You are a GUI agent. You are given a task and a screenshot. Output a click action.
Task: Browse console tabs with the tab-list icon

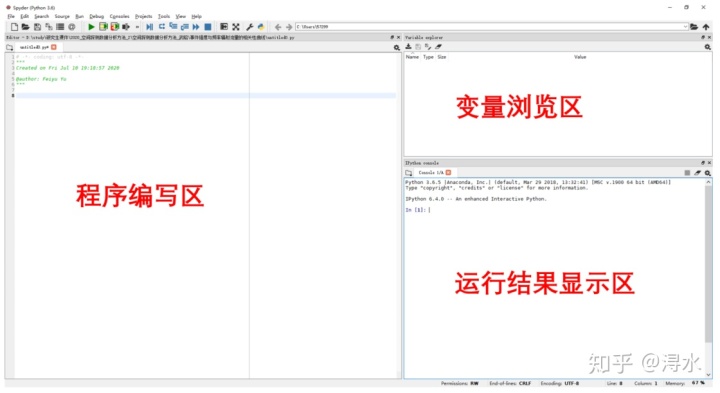click(409, 173)
